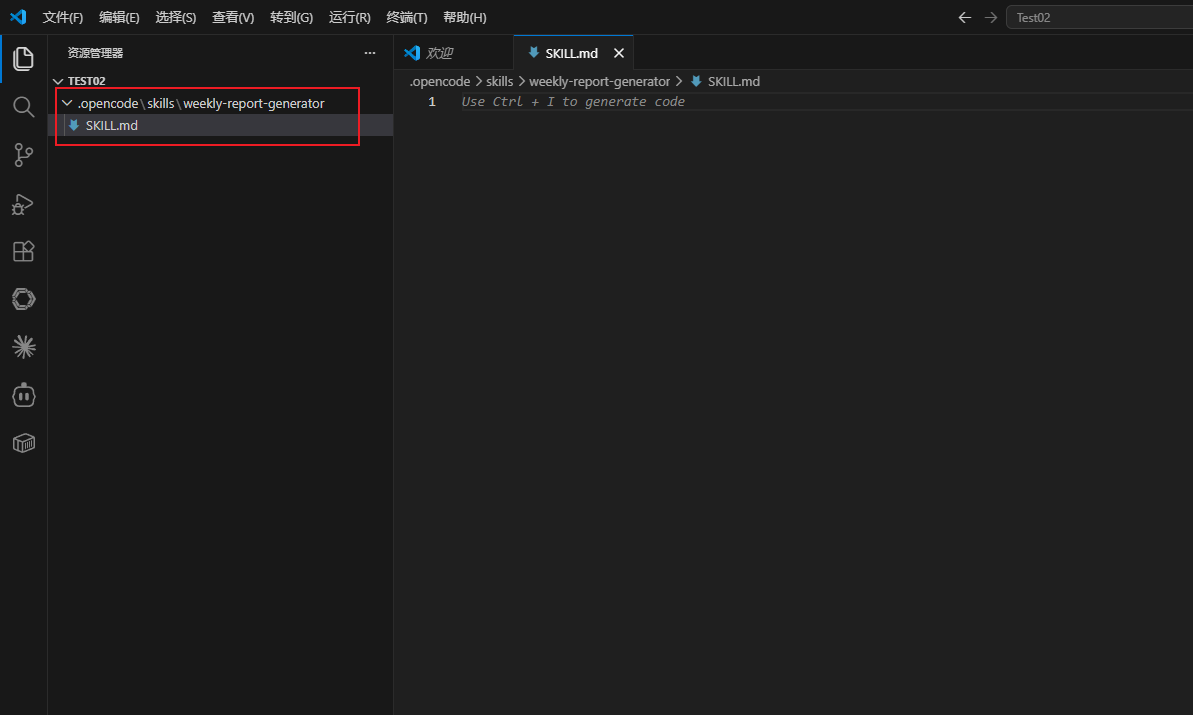Click editor line 1 placeholder text
Image resolution: width=1193 pixels, height=715 pixels.
click(573, 102)
